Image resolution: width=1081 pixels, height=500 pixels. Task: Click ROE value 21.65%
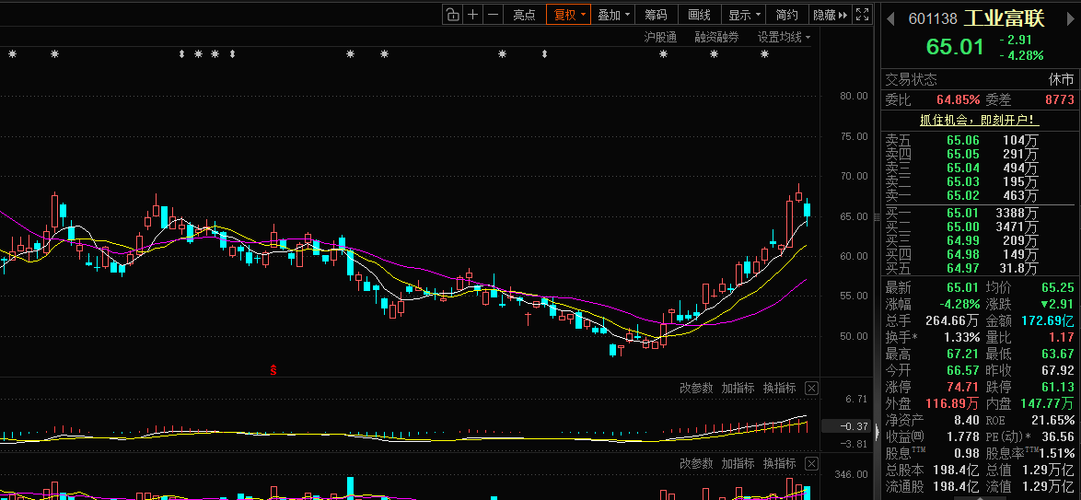[1055, 419]
